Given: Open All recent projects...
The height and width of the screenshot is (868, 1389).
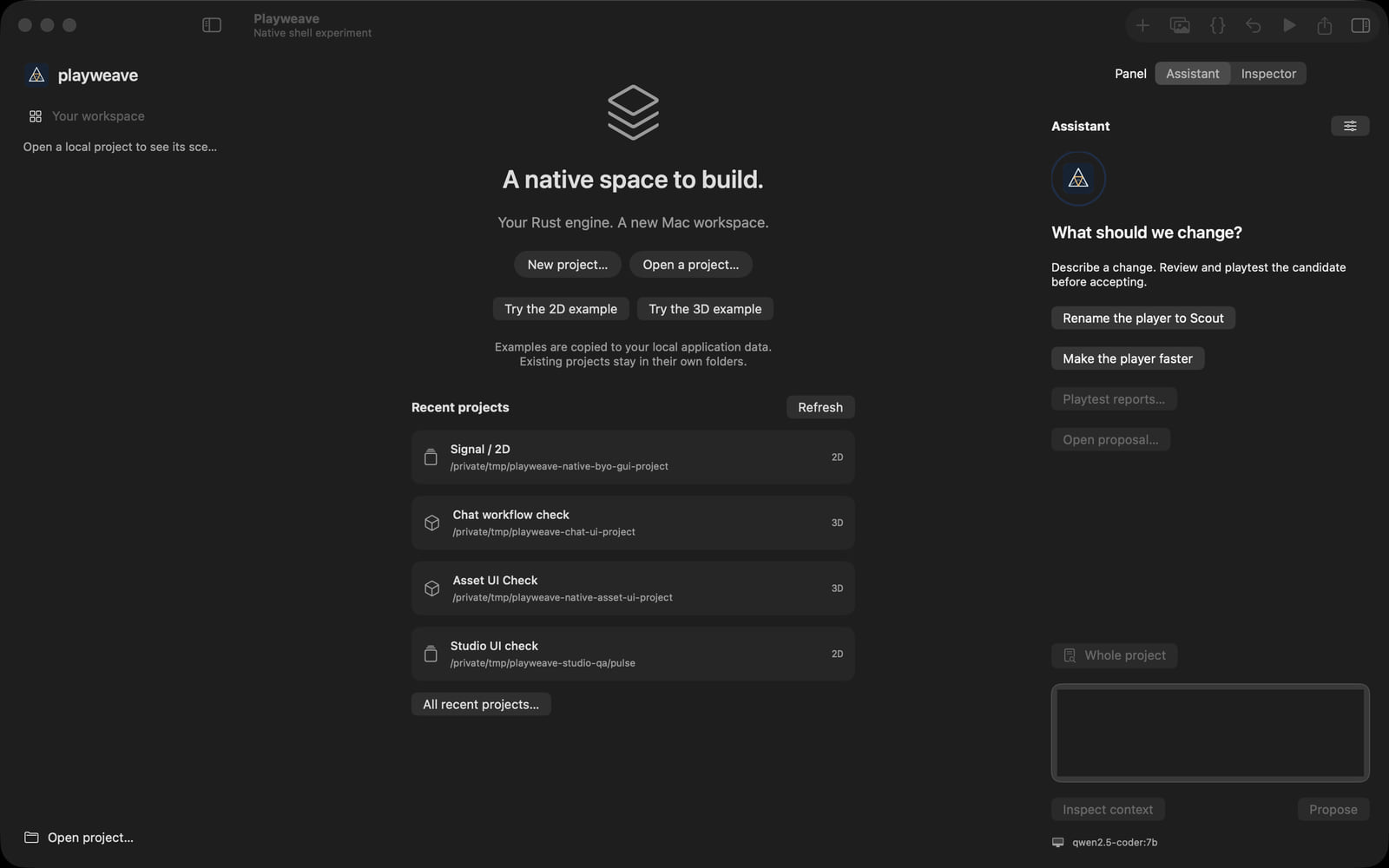Looking at the screenshot, I should pos(481,704).
